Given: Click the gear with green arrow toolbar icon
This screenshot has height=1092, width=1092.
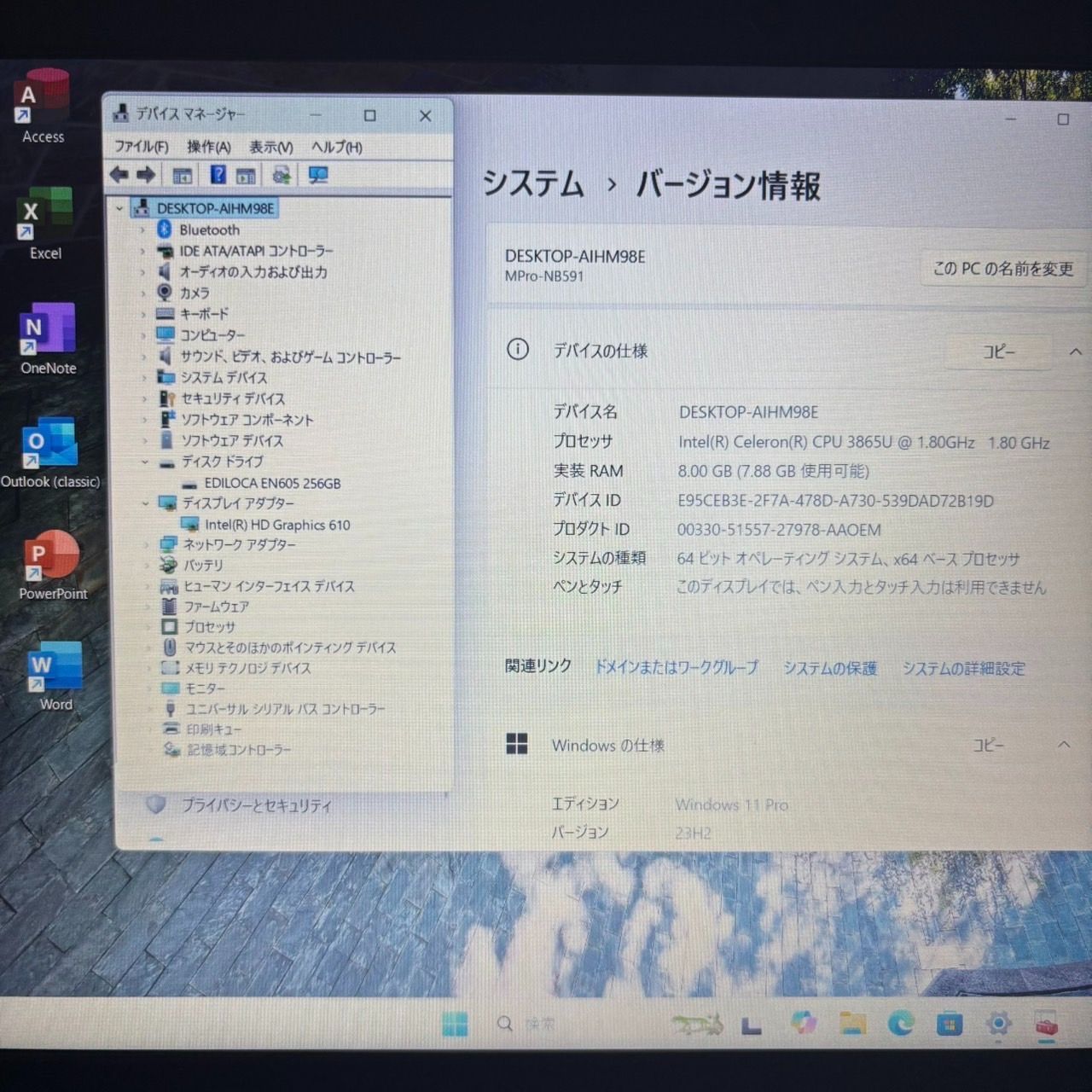Looking at the screenshot, I should (282, 175).
